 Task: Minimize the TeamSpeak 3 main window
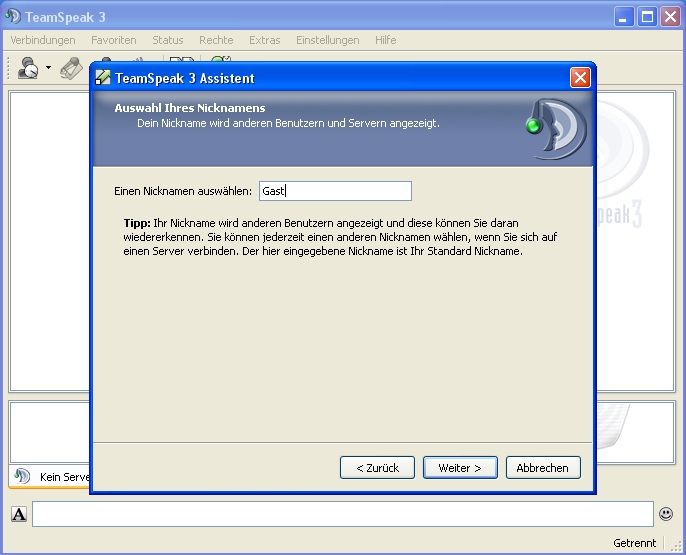pyautogui.click(x=623, y=17)
